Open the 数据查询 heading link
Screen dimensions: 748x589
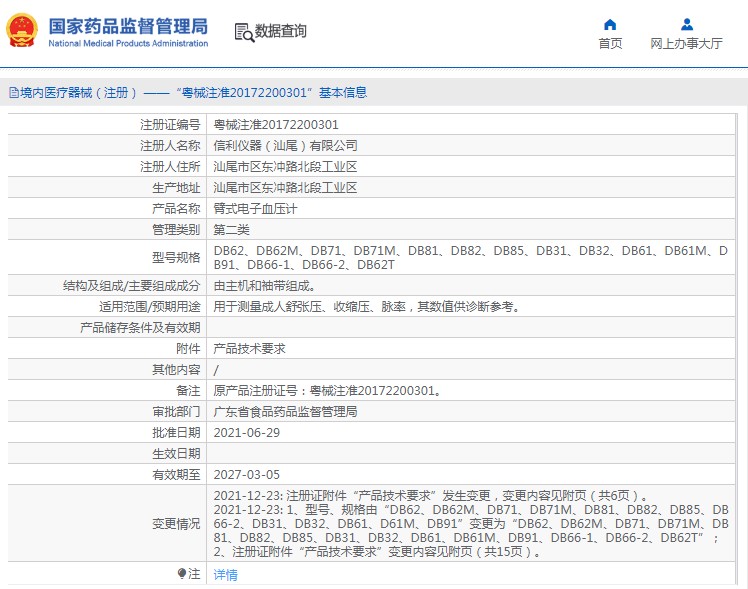click(x=280, y=31)
